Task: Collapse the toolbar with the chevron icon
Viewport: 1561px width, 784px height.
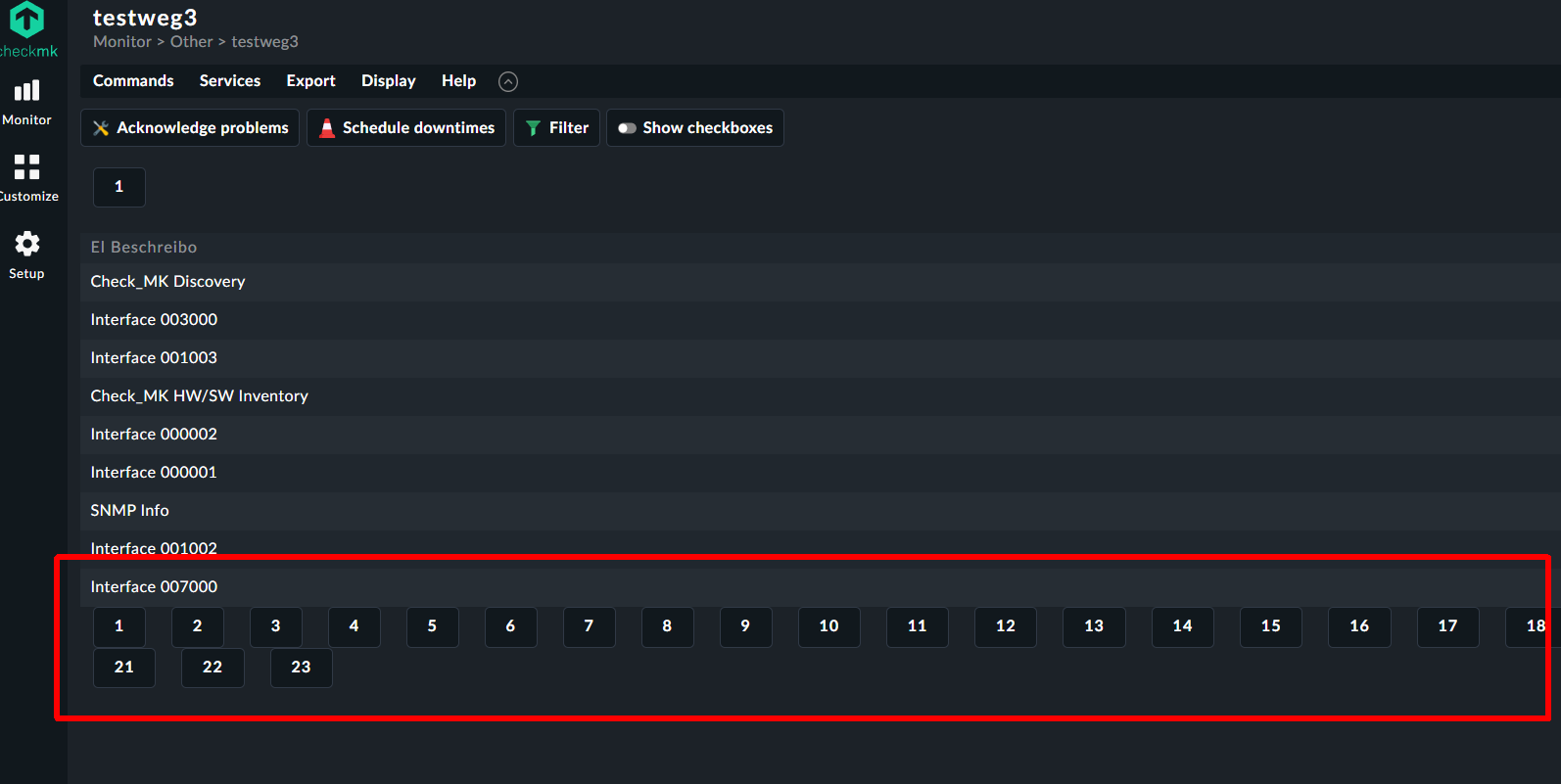Action: [508, 81]
